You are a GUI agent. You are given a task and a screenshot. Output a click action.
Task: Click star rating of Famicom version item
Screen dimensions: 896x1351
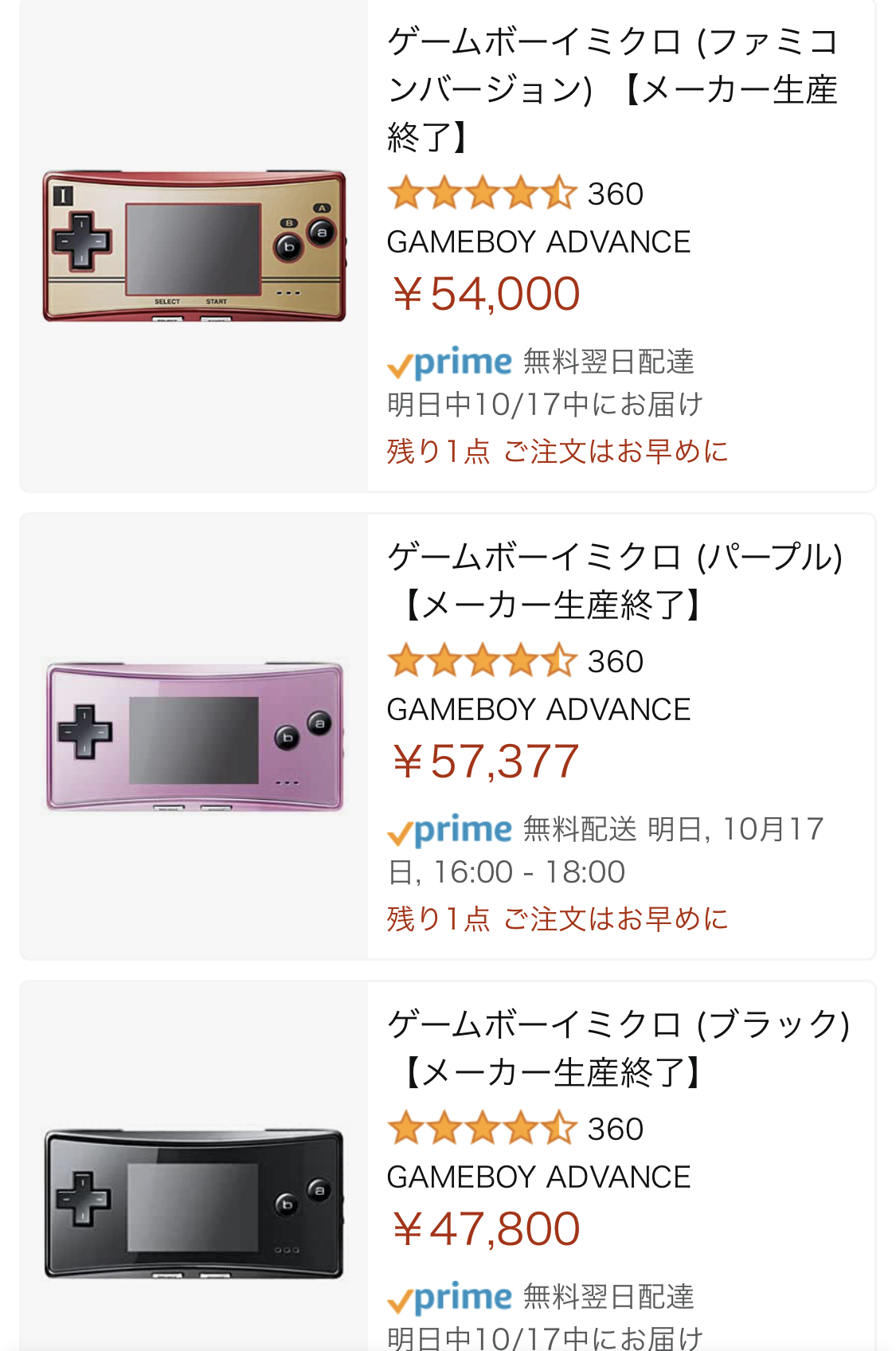[481, 194]
